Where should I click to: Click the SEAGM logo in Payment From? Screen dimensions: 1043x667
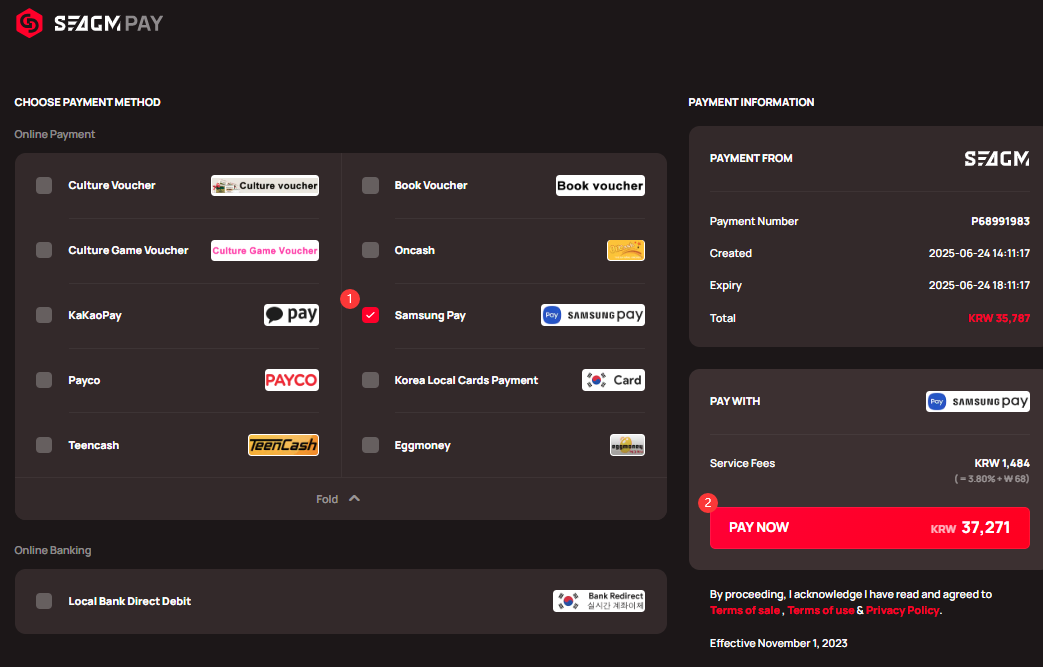[x=996, y=158]
